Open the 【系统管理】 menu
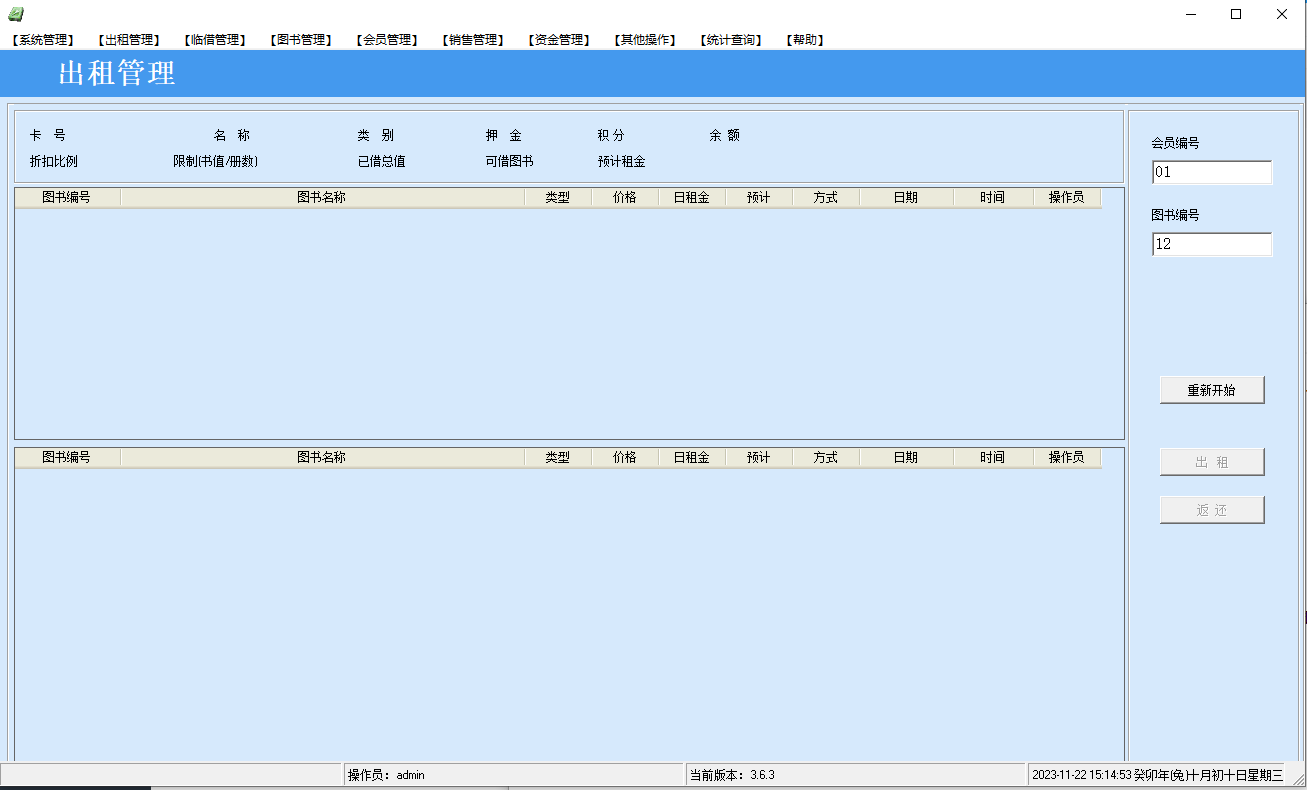 point(42,40)
